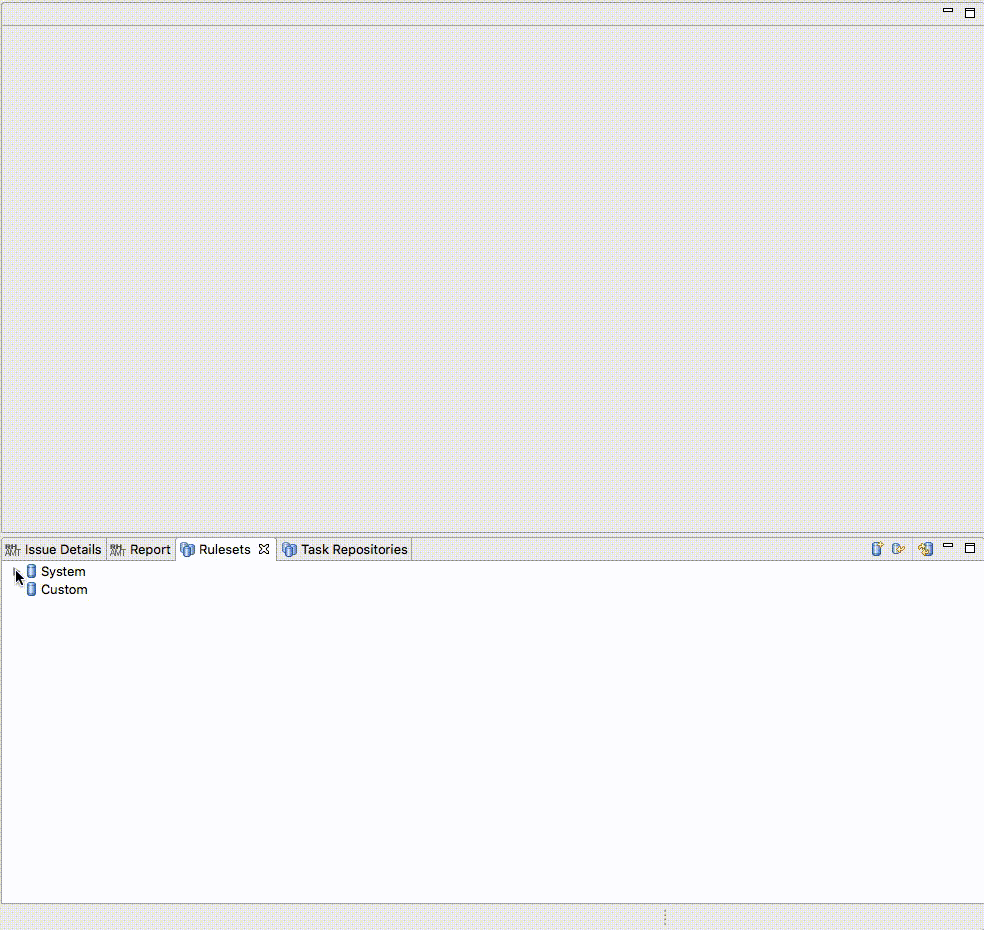The image size is (984, 930).
Task: Maximize the Rulesets bottom panel
Action: pos(969,548)
